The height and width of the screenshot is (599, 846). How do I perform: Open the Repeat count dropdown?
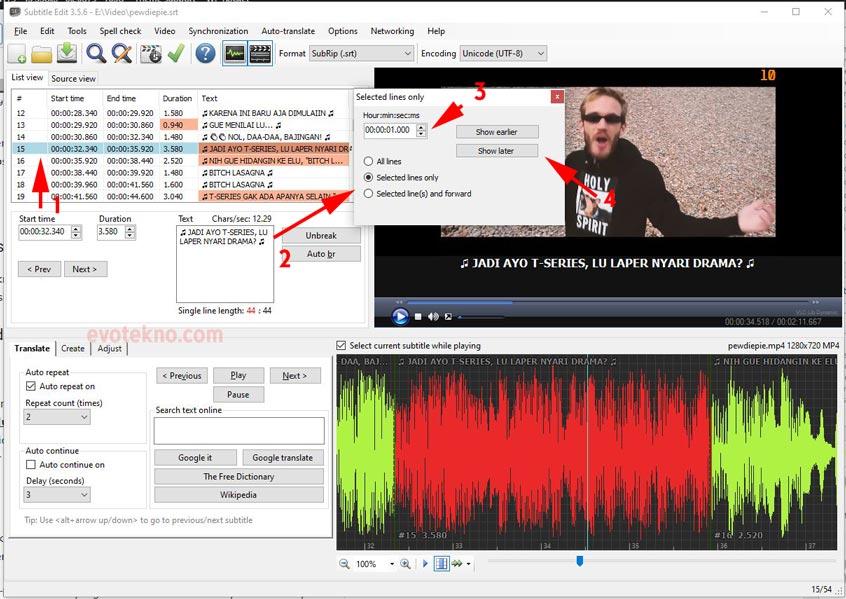pyautogui.click(x=57, y=417)
